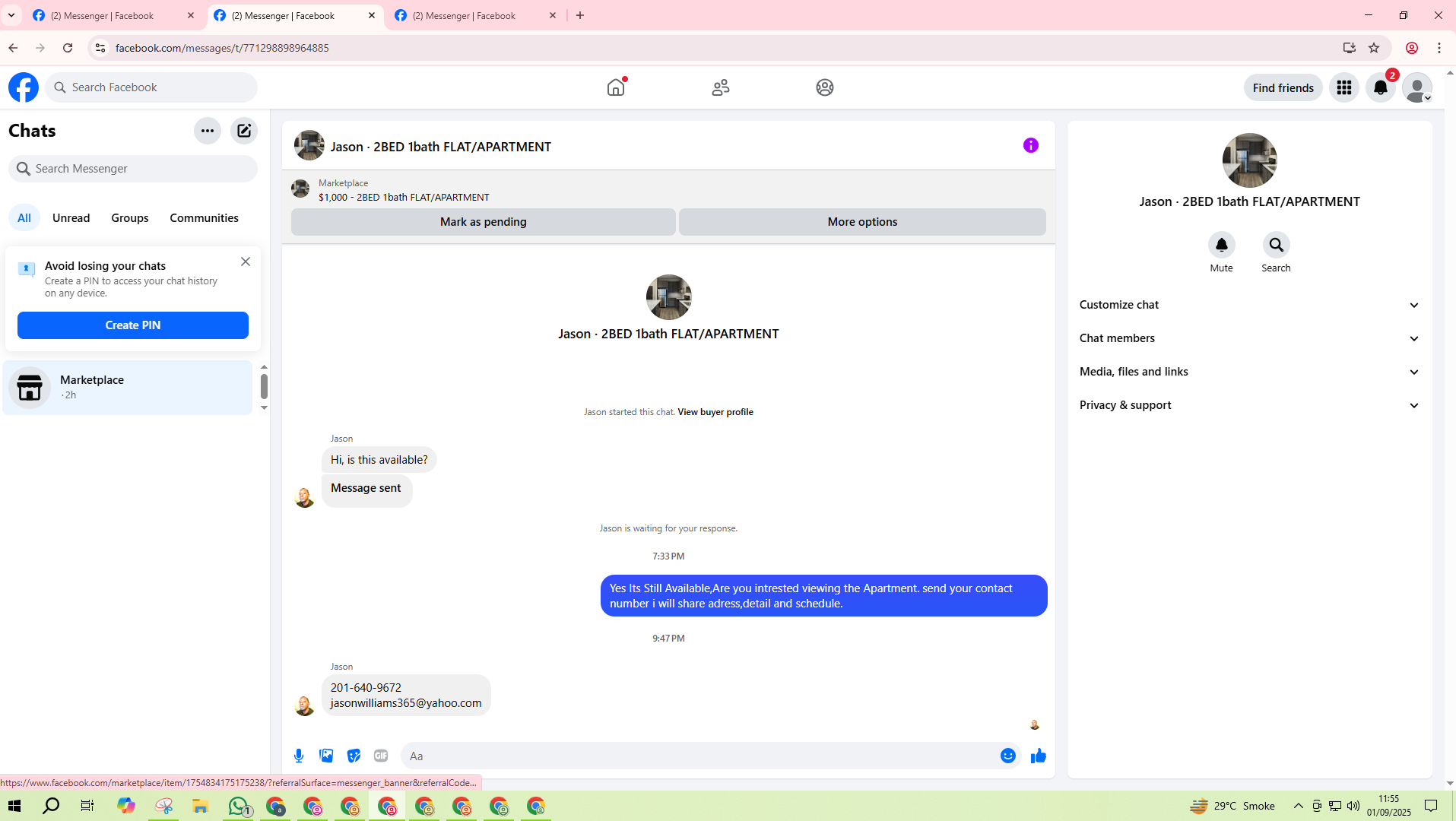The width and height of the screenshot is (1456, 821).
Task: Open WhatsApp from the taskbar
Action: tap(239, 806)
